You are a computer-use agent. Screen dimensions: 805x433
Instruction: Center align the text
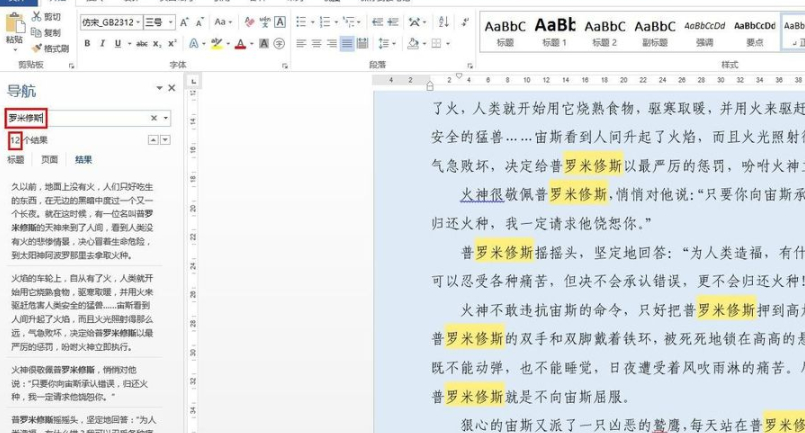coord(316,44)
